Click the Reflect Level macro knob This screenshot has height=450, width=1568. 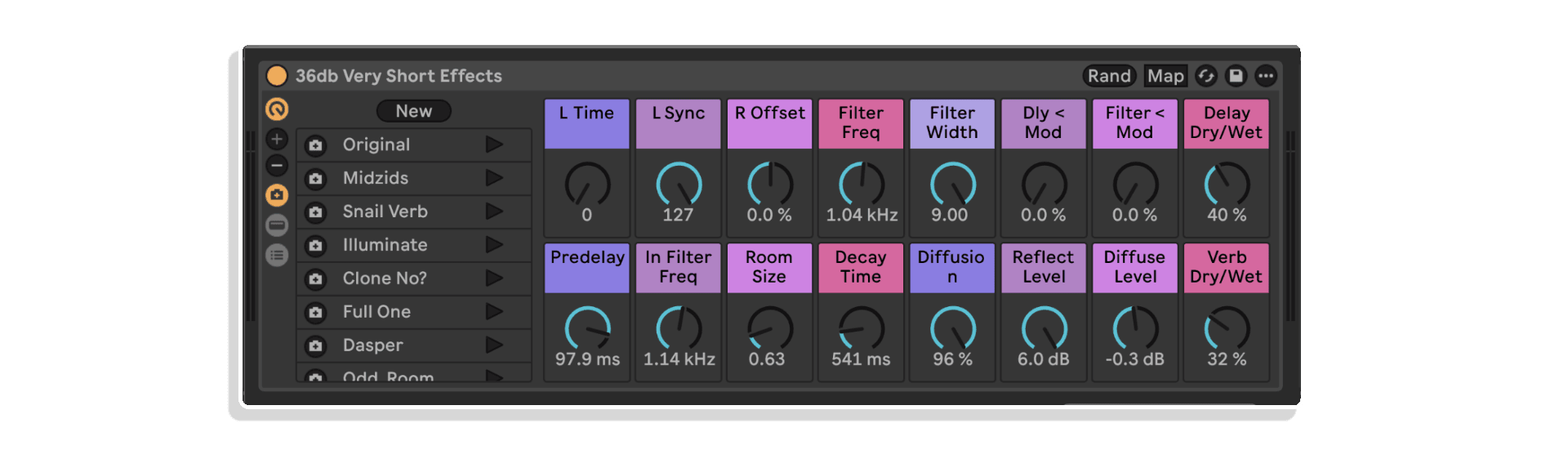pyautogui.click(x=1045, y=328)
